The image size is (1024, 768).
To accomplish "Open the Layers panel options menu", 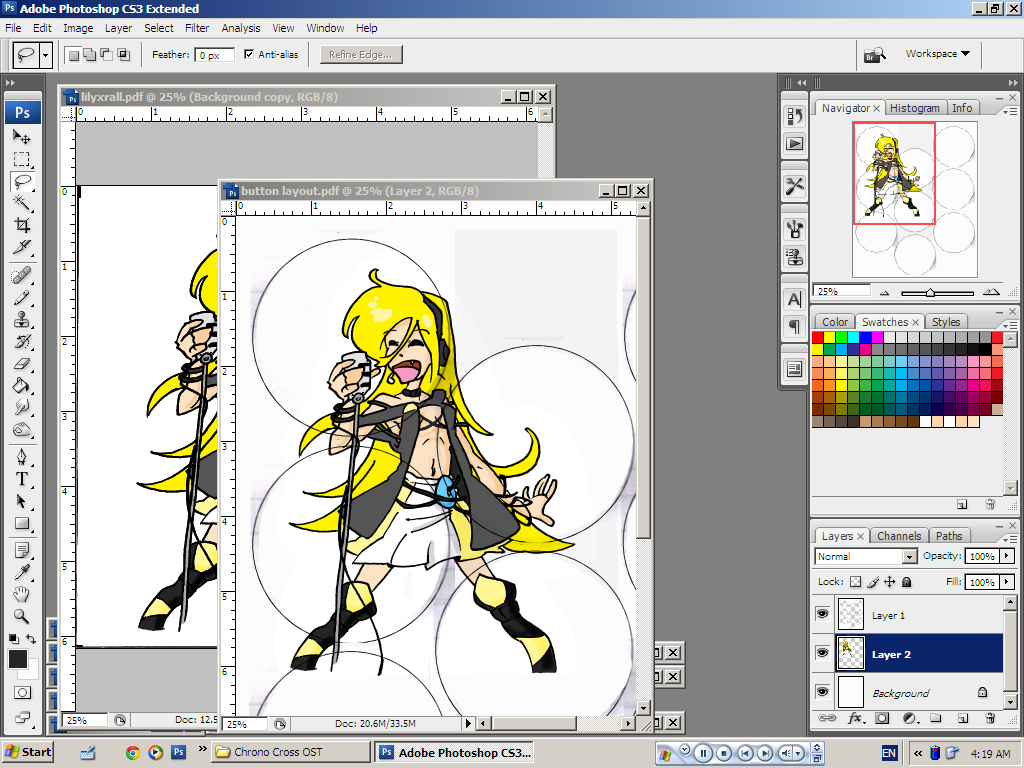I will pyautogui.click(x=1009, y=539).
